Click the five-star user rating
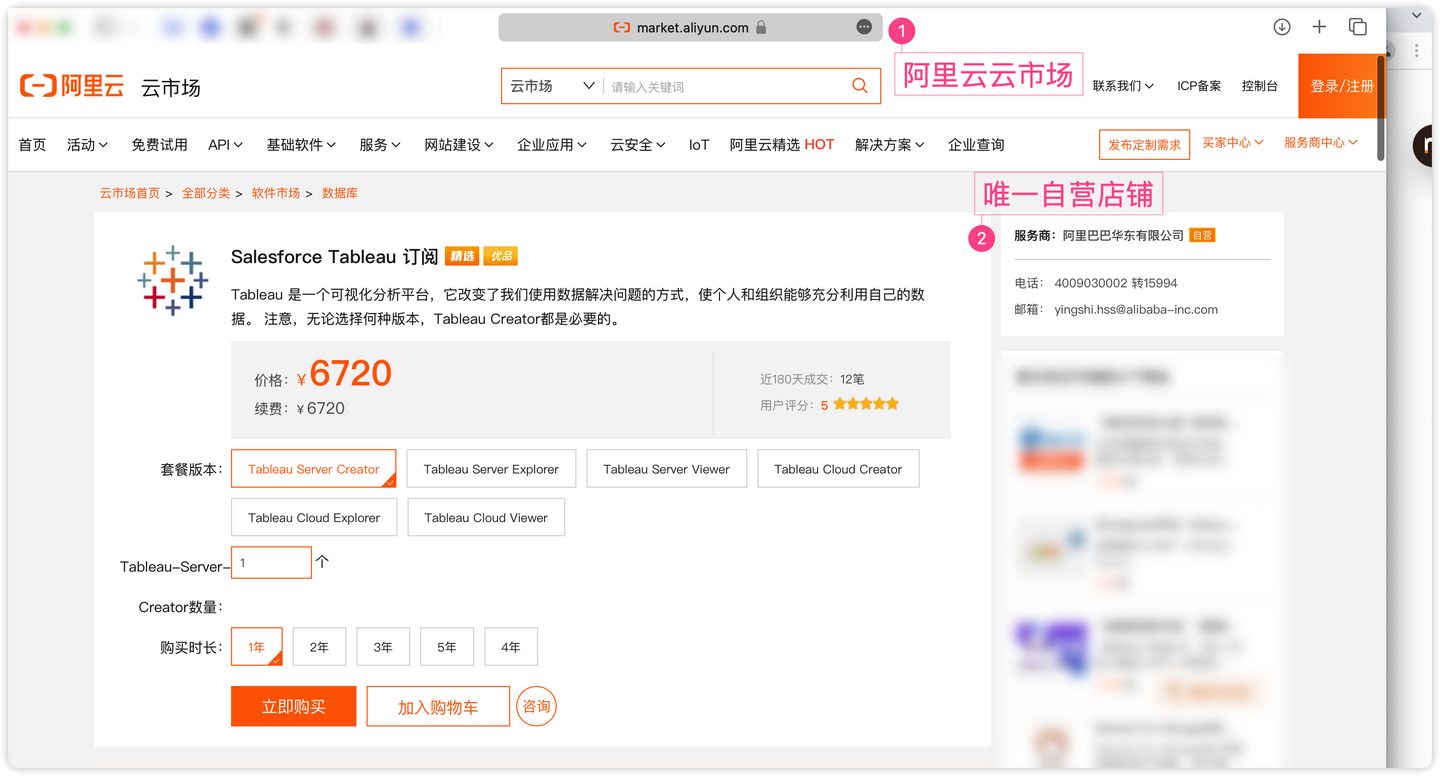The height and width of the screenshot is (776, 1440). [866, 404]
